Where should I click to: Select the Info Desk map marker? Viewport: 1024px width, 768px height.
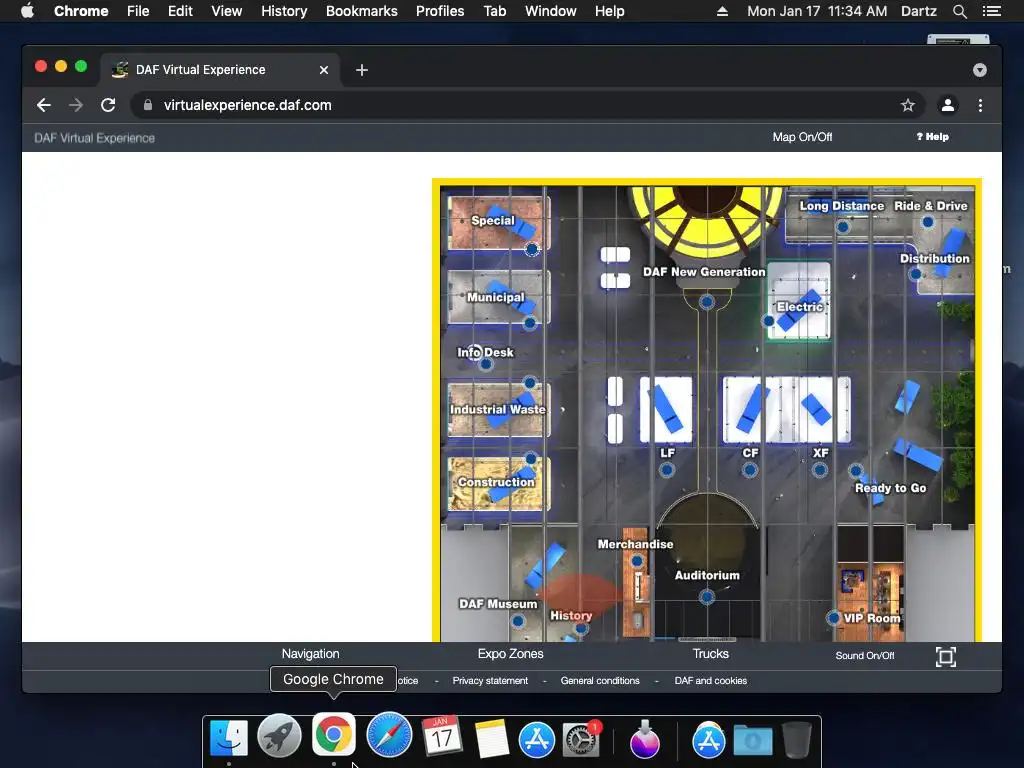(x=485, y=364)
